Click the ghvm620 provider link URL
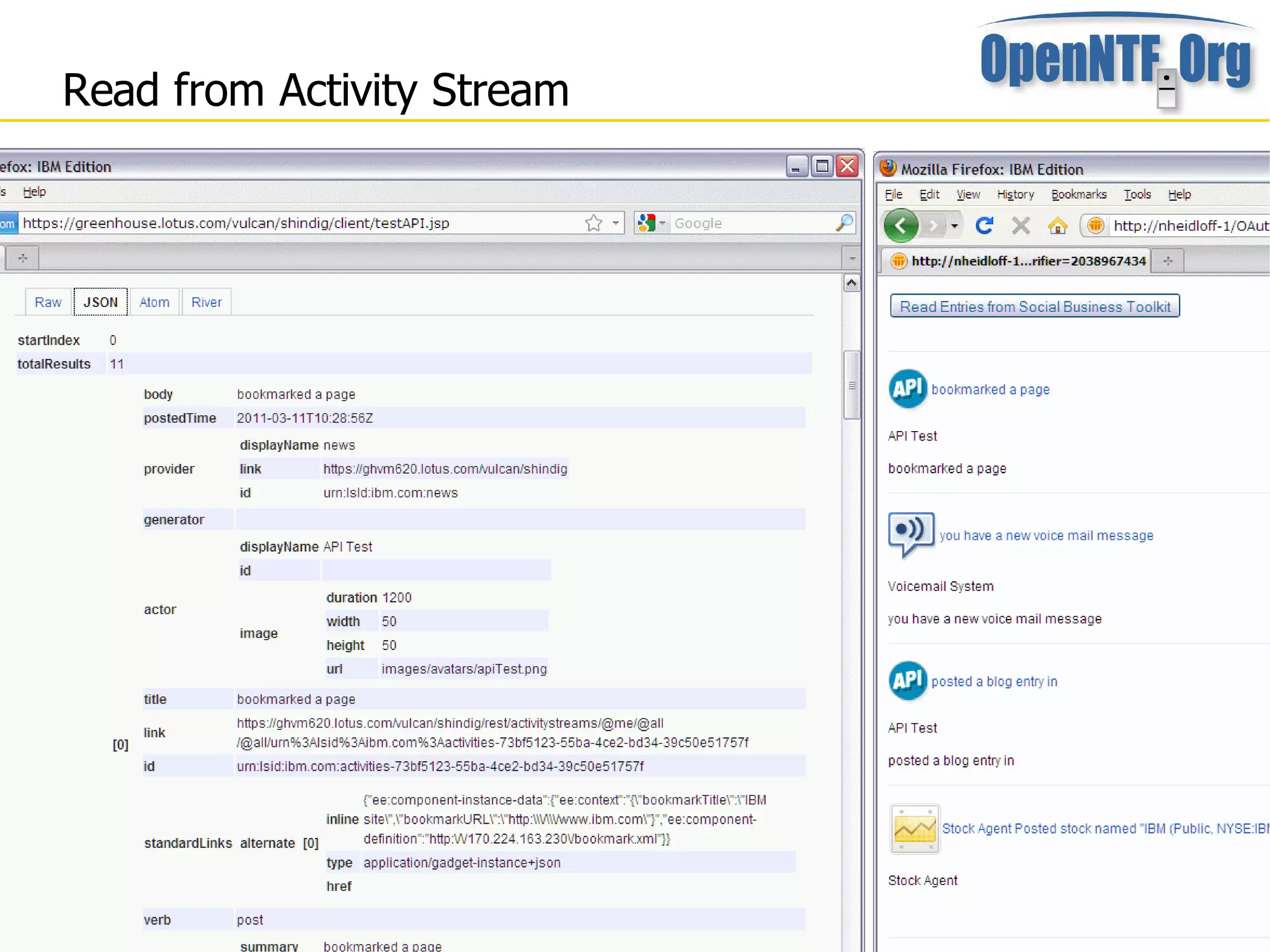Viewport: 1270px width, 952px height. 445,469
